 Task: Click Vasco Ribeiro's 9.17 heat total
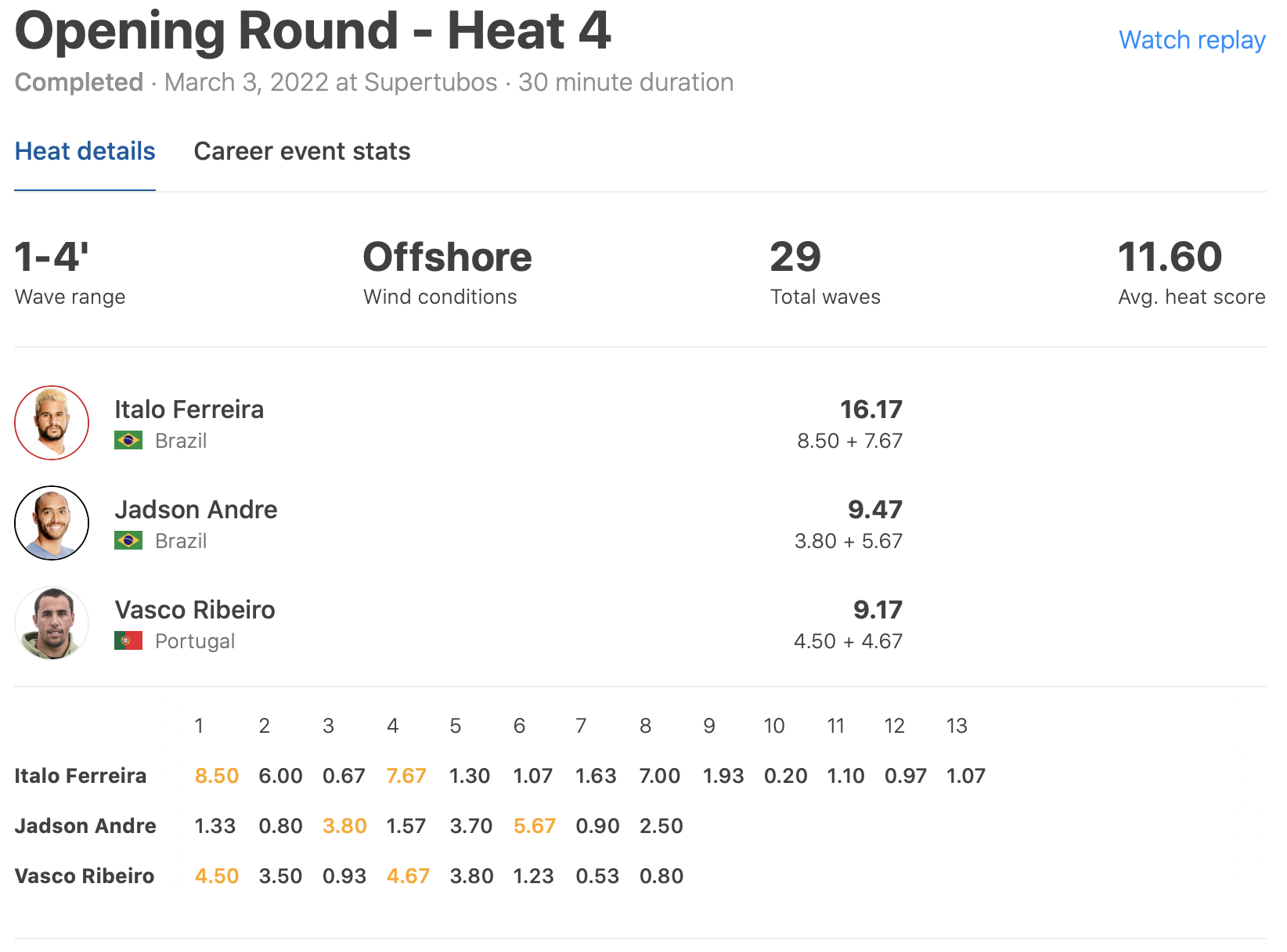[878, 610]
